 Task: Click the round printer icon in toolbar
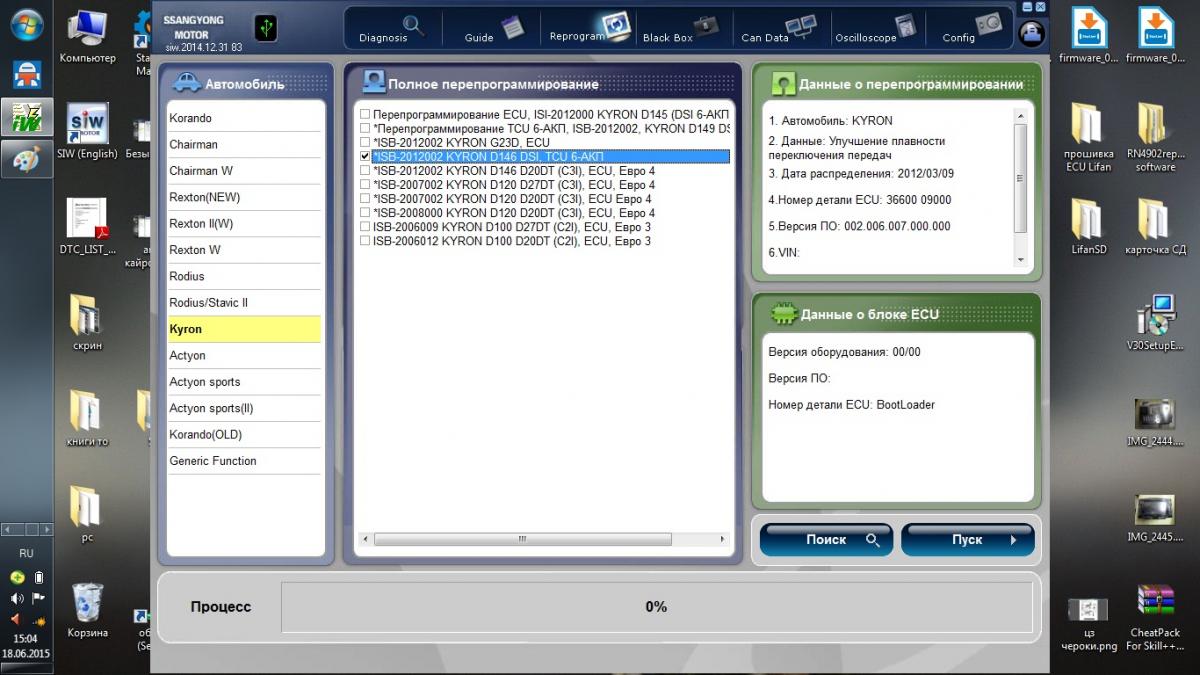pyautogui.click(x=1031, y=33)
